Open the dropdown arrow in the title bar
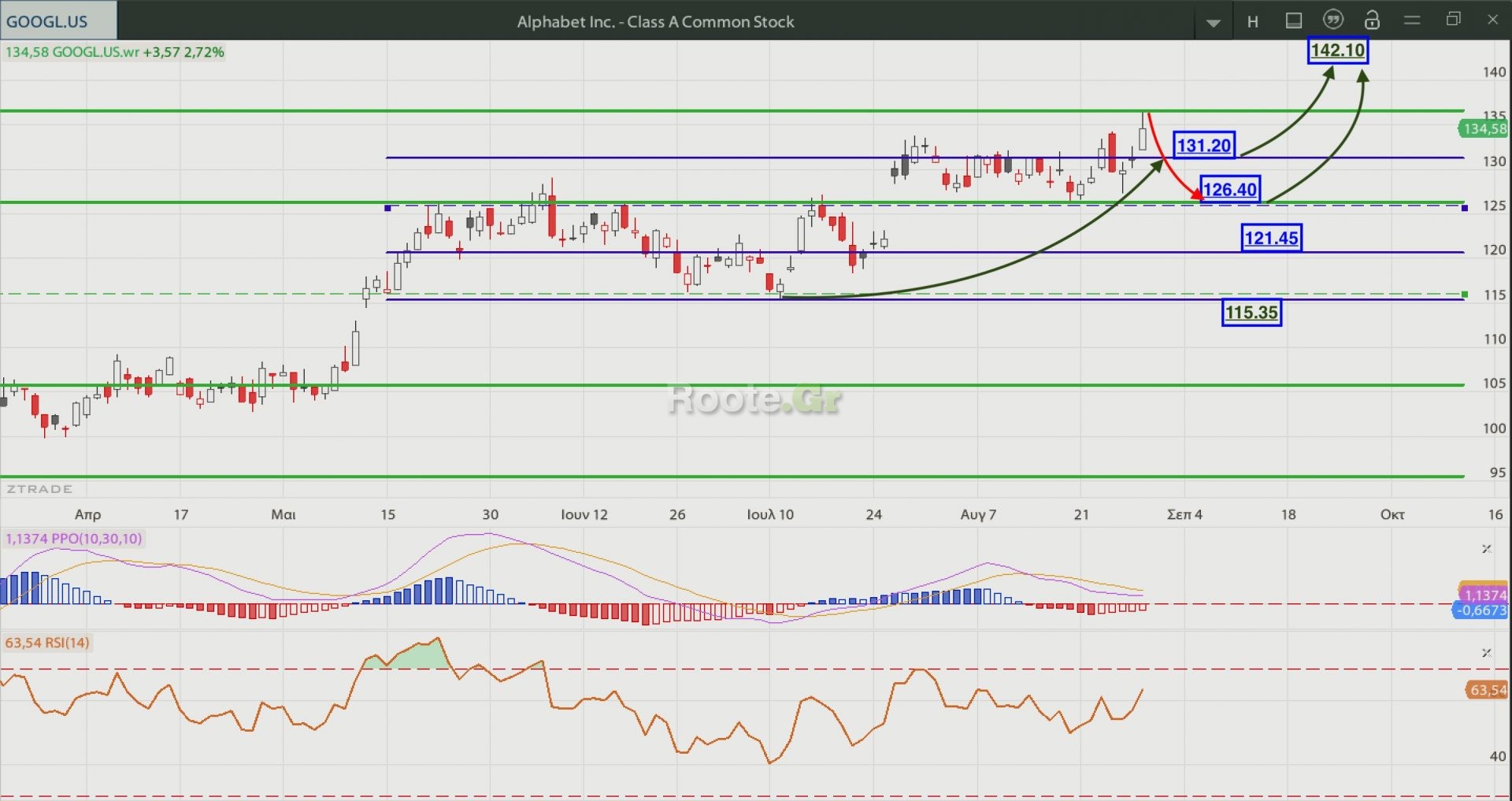This screenshot has width=1512, height=801. click(x=1213, y=22)
